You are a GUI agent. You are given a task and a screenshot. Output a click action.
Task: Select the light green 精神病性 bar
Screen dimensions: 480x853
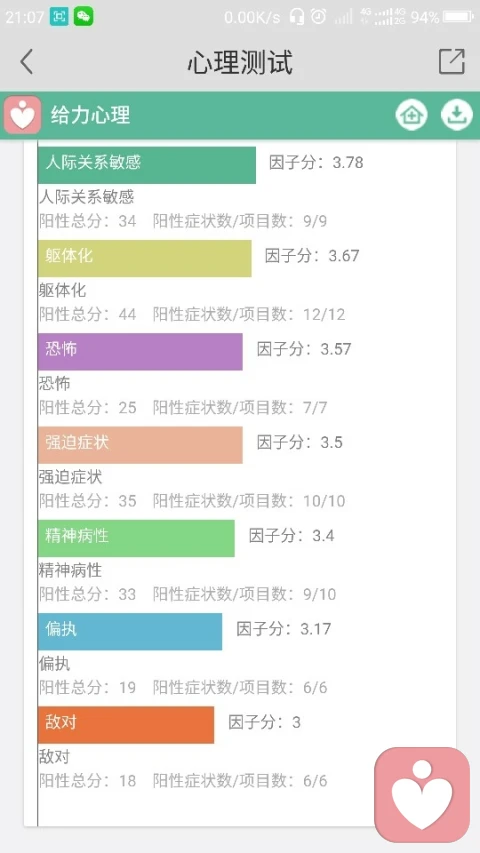[x=136, y=538]
